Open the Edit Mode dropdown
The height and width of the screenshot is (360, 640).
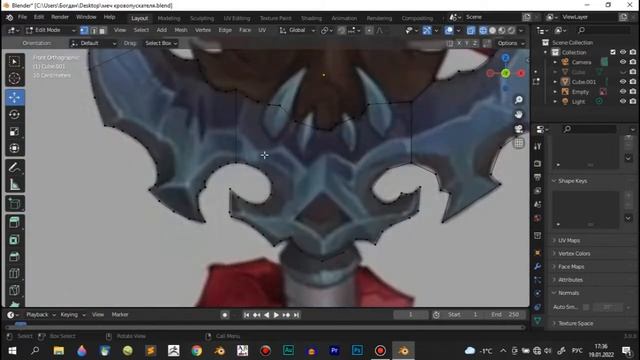(51, 30)
